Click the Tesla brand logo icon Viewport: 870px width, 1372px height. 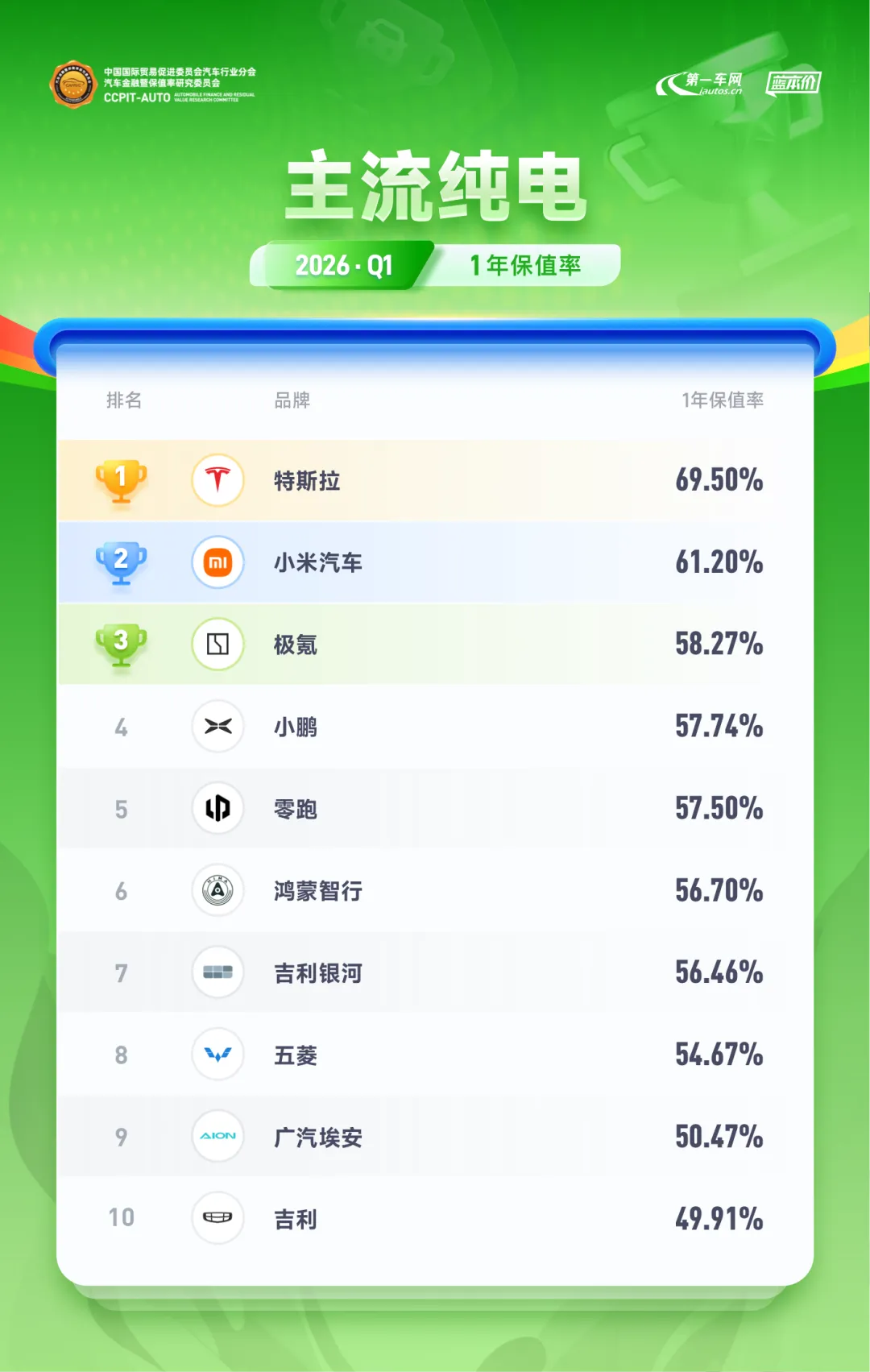click(x=217, y=480)
